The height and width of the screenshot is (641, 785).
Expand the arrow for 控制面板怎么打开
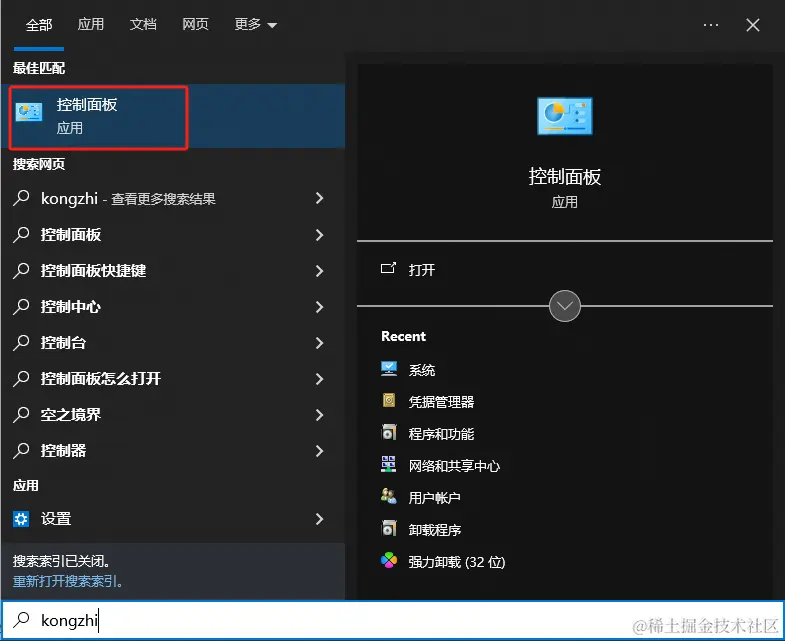tap(319, 379)
